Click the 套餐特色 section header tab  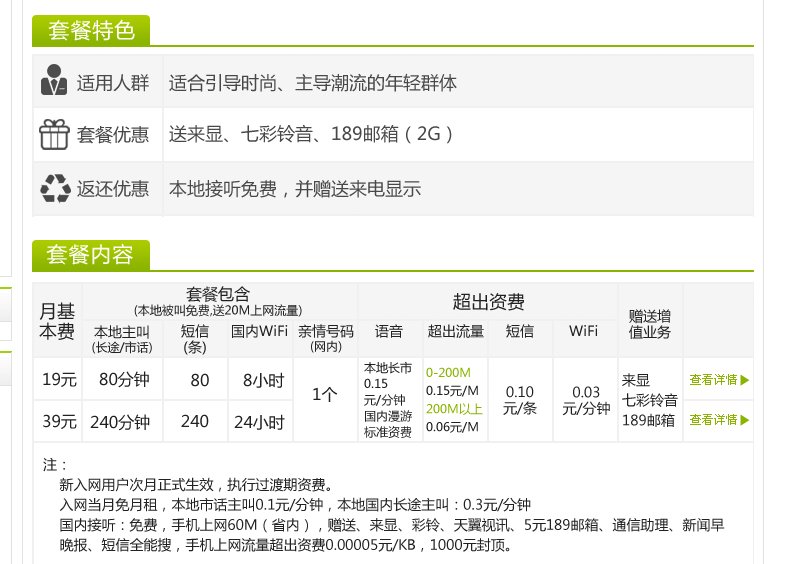(91, 31)
